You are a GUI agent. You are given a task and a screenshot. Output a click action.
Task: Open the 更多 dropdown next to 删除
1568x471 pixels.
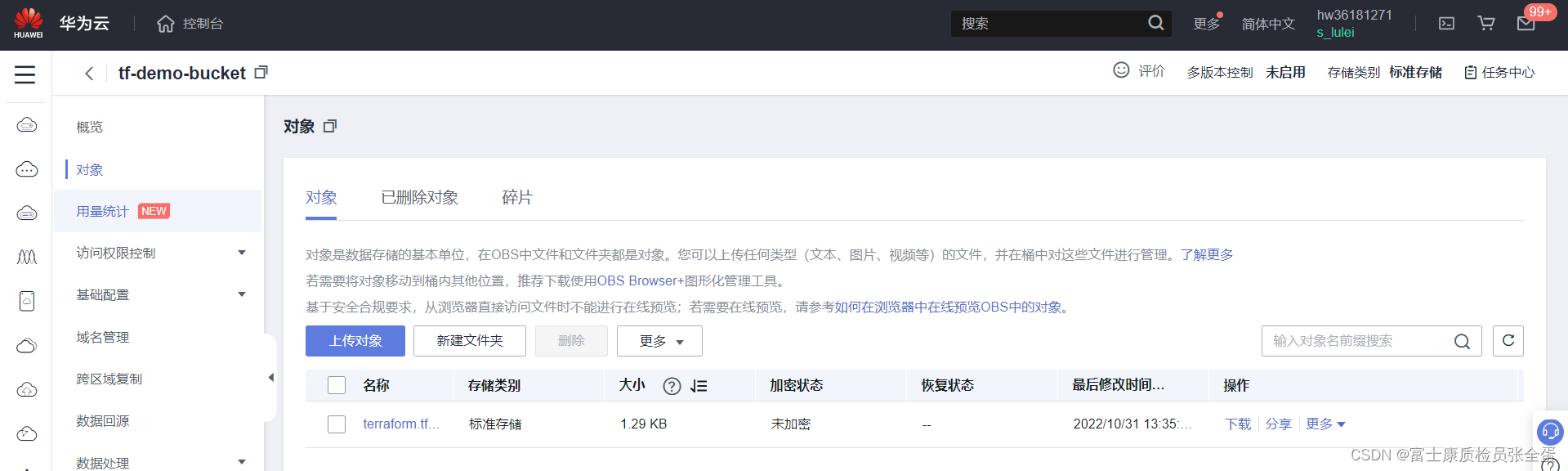[659, 341]
